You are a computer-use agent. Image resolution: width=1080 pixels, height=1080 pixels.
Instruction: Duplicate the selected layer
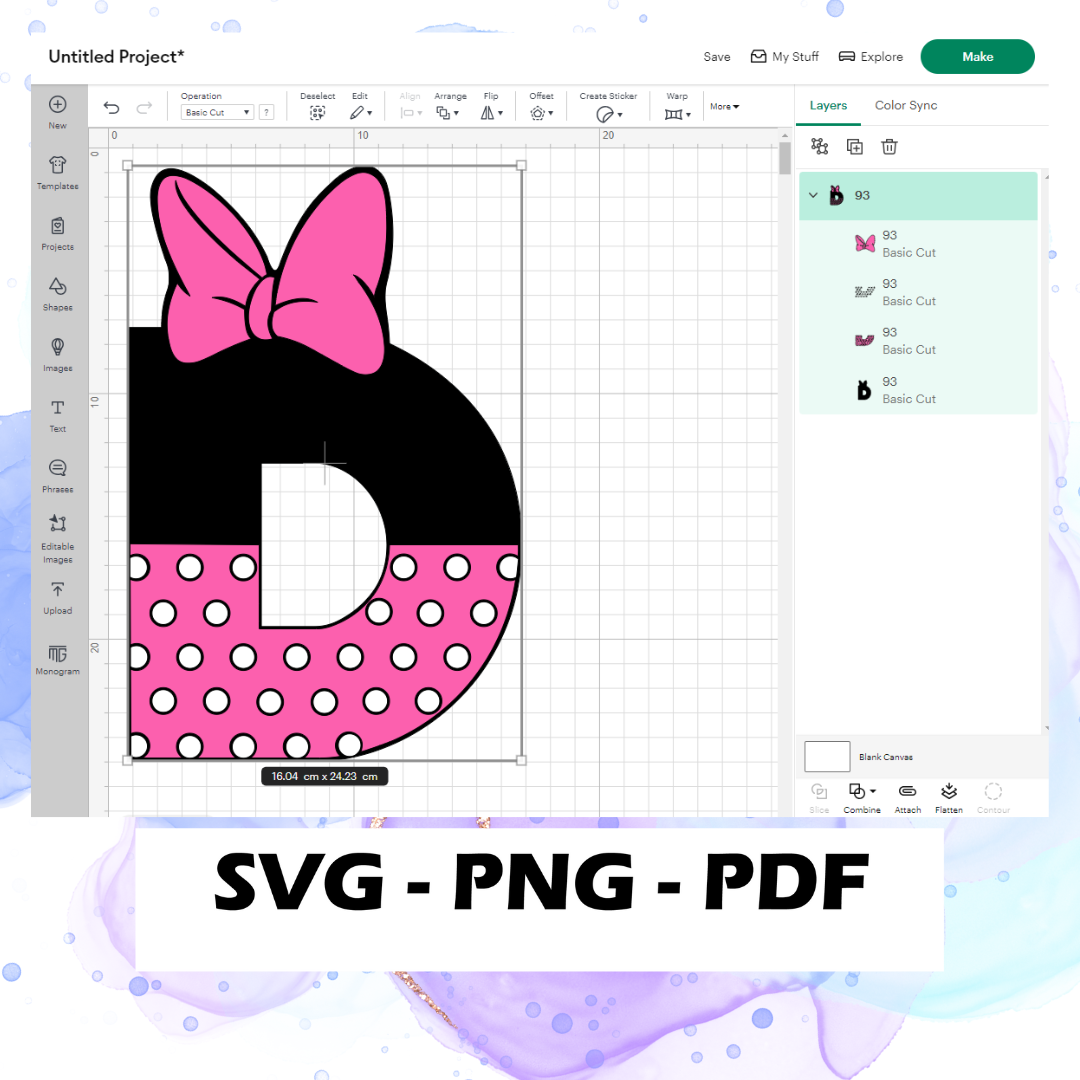pyautogui.click(x=855, y=147)
